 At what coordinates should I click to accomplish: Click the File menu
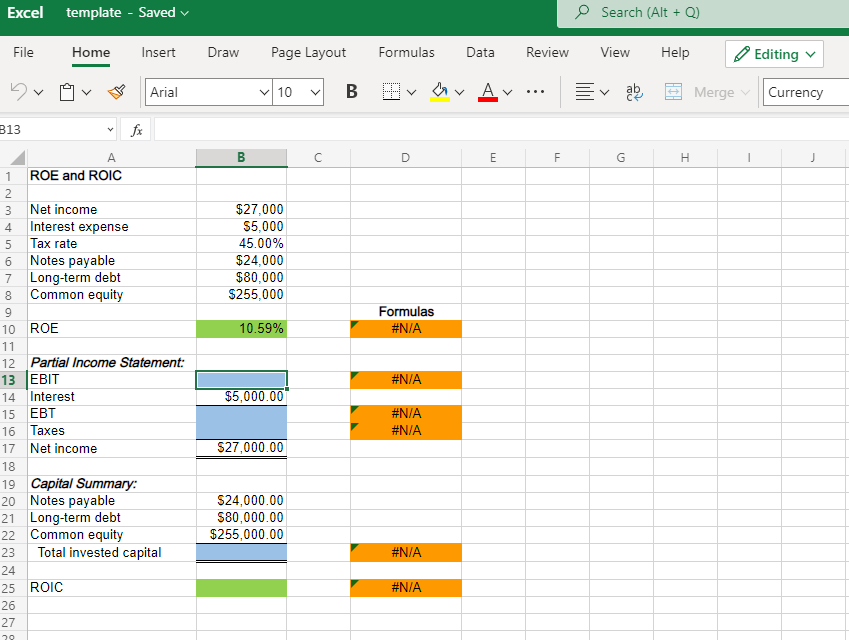click(x=23, y=52)
